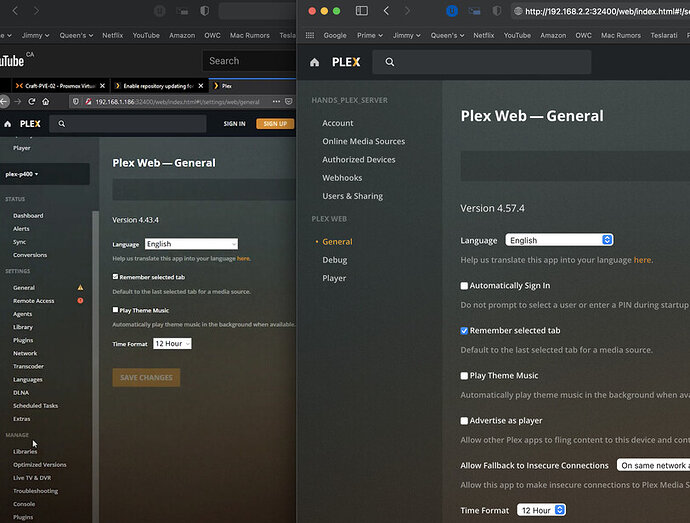The image size is (690, 523).
Task: Open Transcoder settings in left sidebar
Action: [x=28, y=366]
